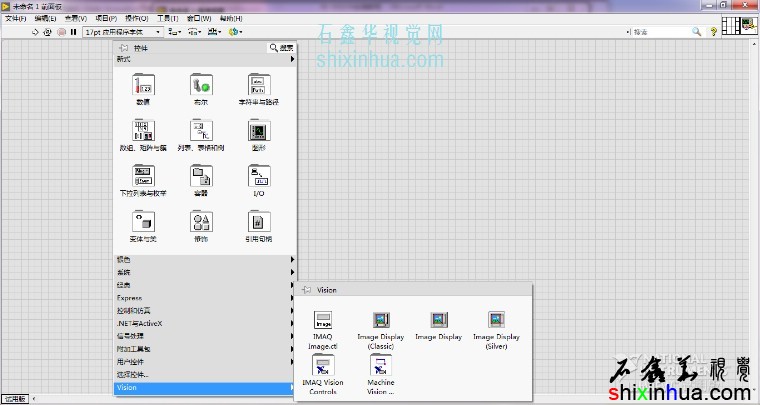Open the 17pt application font dropdown
760x405 pixels.
tap(122, 32)
